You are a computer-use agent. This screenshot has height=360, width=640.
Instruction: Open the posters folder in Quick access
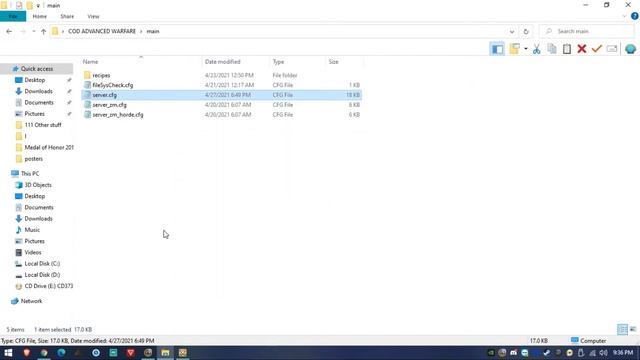click(x=33, y=159)
